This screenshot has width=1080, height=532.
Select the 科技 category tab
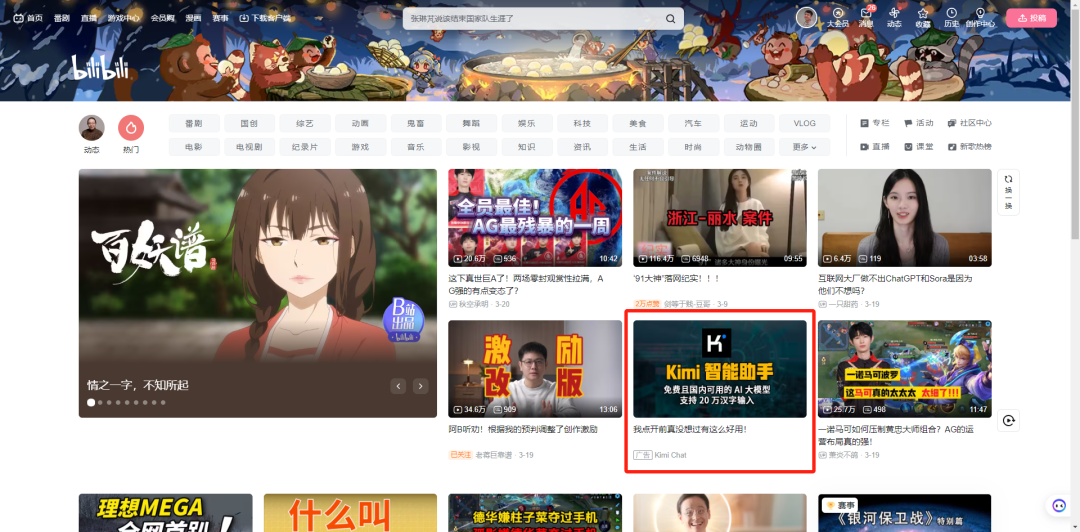pos(582,123)
